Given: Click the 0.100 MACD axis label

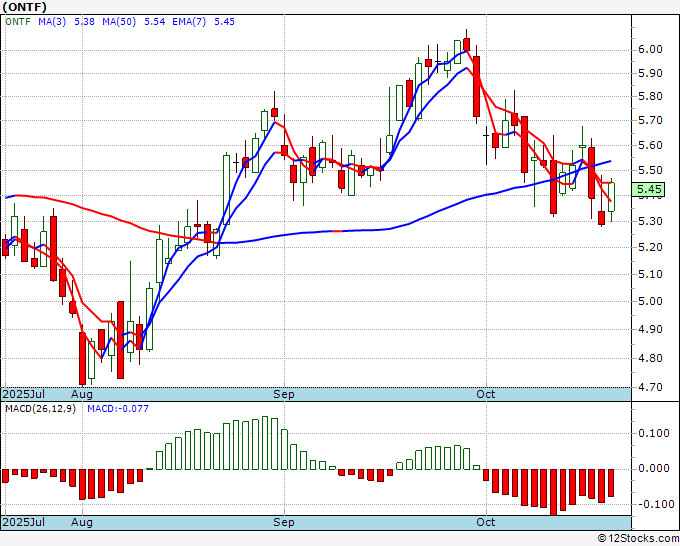Looking at the screenshot, I should coord(654,433).
